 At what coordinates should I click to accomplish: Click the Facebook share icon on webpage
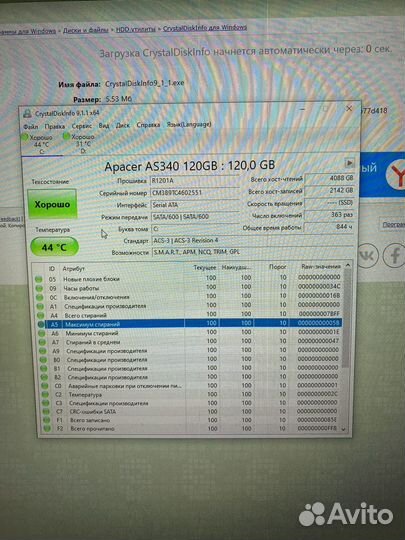394,255
